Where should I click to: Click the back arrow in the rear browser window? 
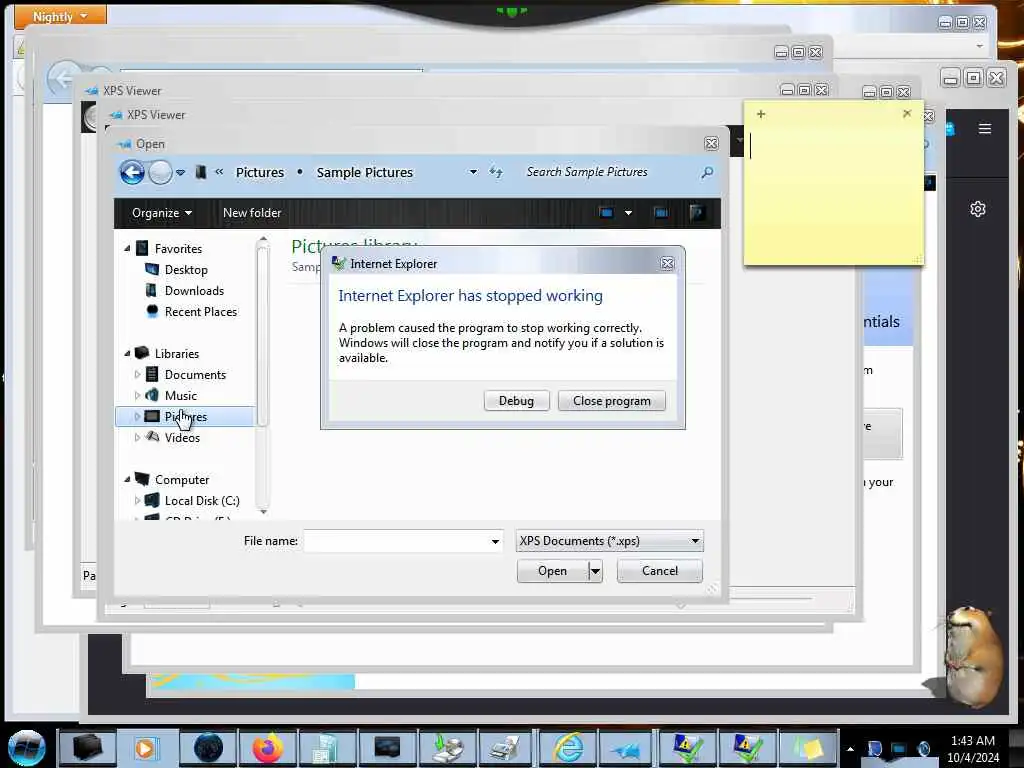tap(63, 79)
